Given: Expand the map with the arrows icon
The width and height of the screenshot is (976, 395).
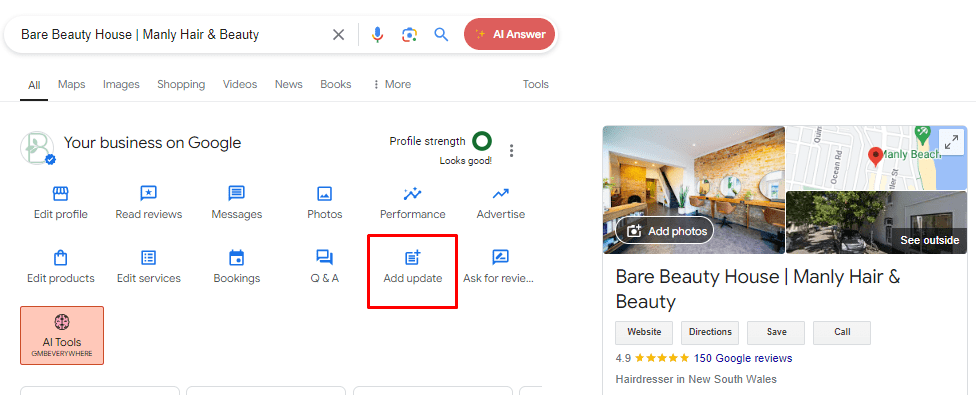Looking at the screenshot, I should pos(951,142).
